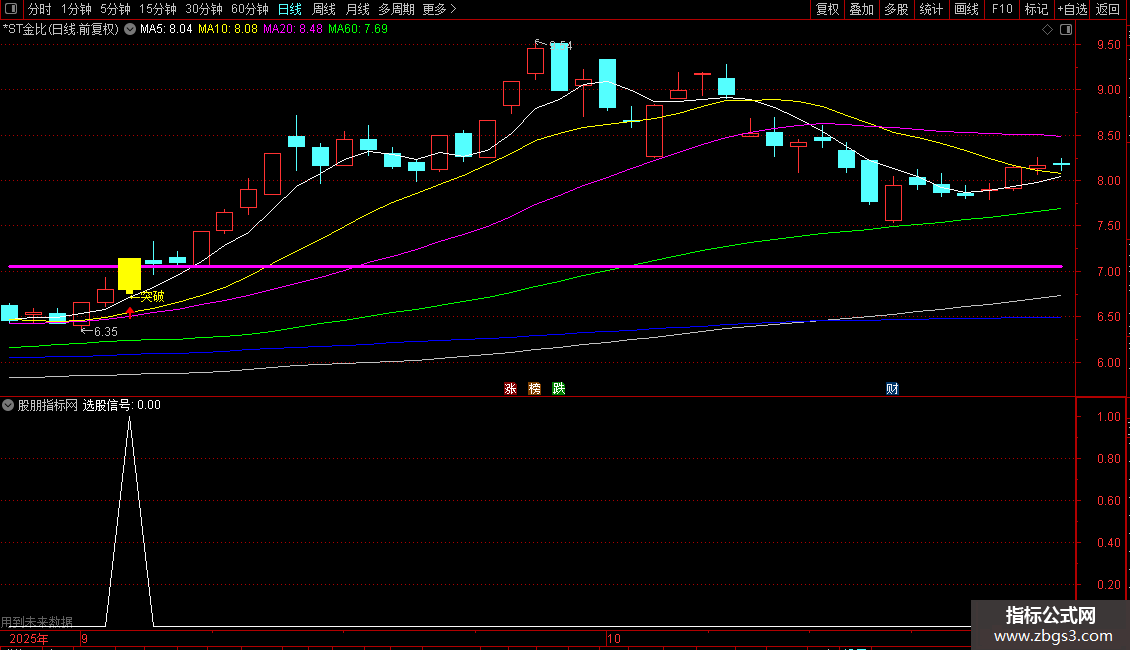Click the panel layout icon at top-left

click(x=11, y=9)
